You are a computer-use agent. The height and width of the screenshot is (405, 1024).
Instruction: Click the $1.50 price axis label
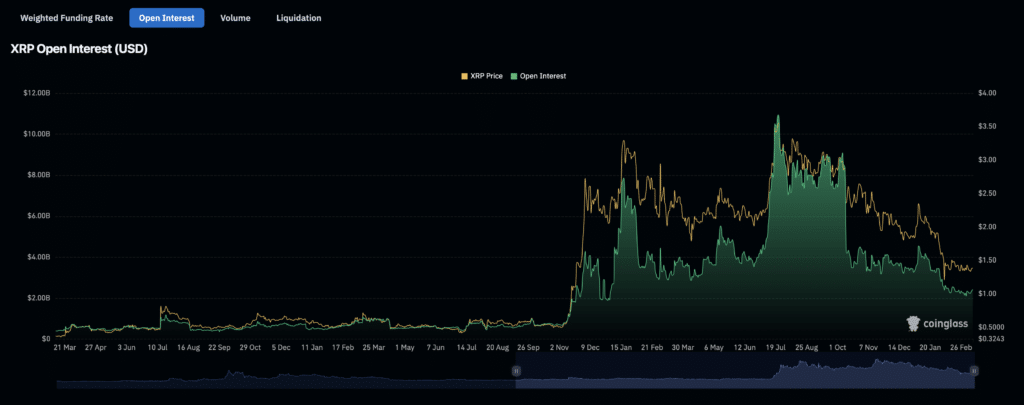987,260
